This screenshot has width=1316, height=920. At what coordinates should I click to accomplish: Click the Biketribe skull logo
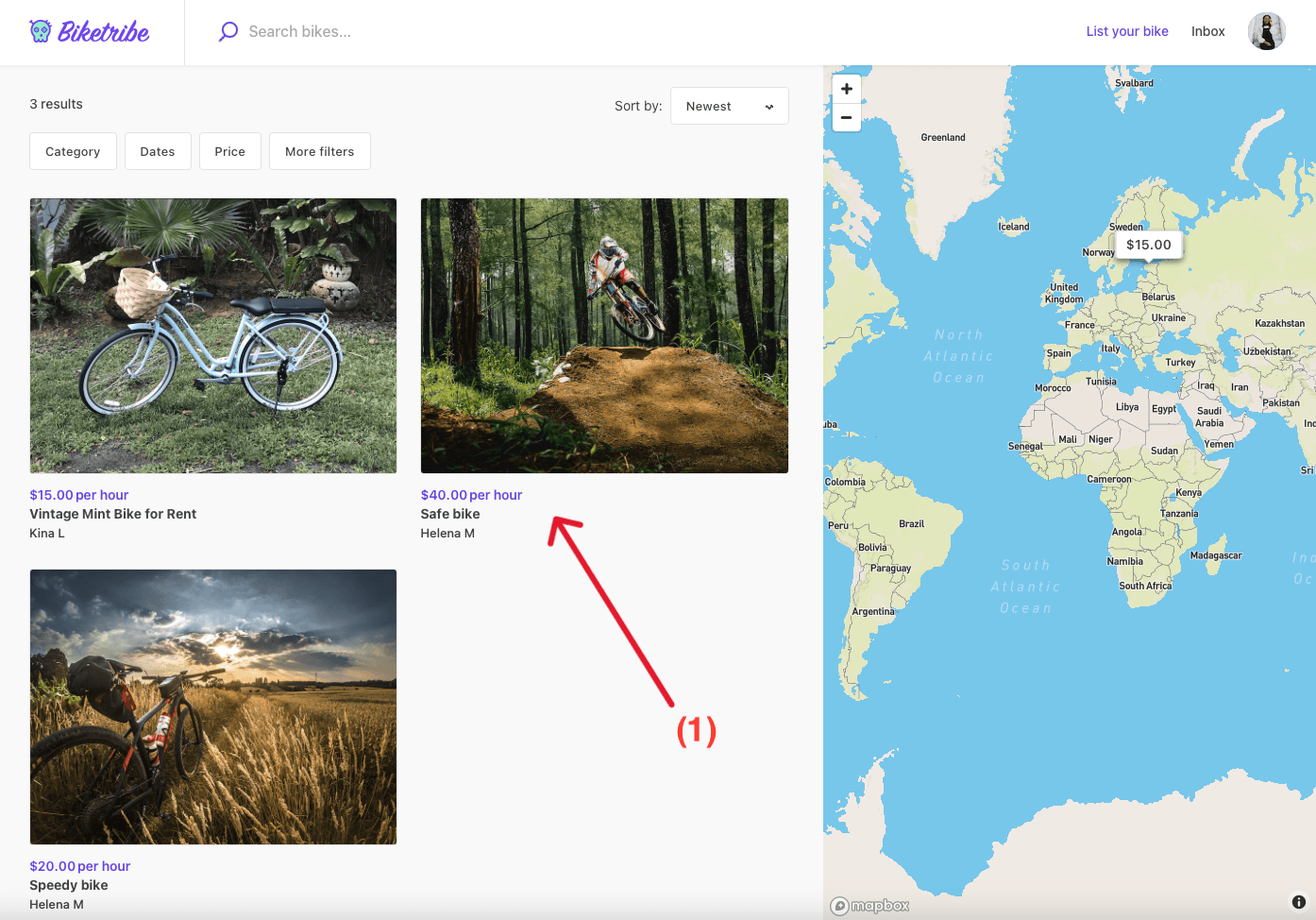point(41,31)
